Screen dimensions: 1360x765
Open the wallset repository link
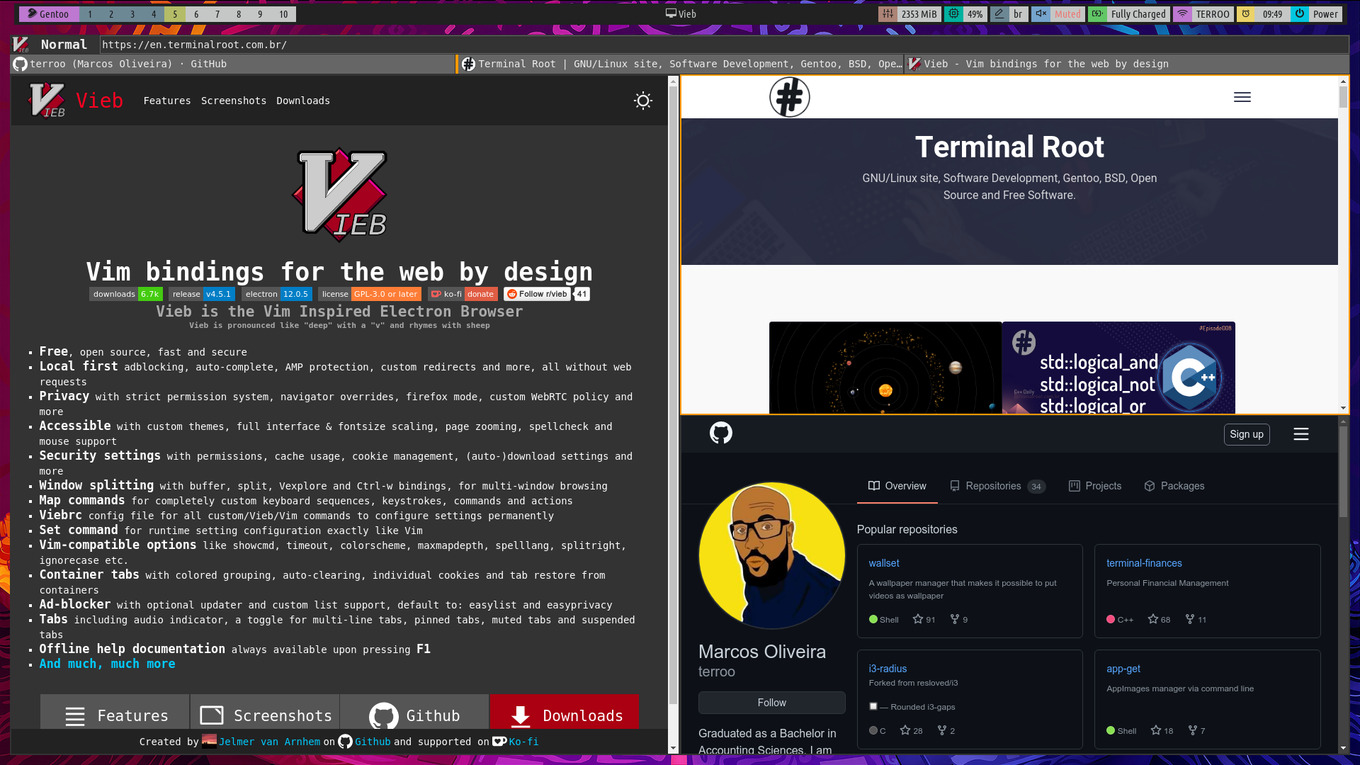coord(884,563)
